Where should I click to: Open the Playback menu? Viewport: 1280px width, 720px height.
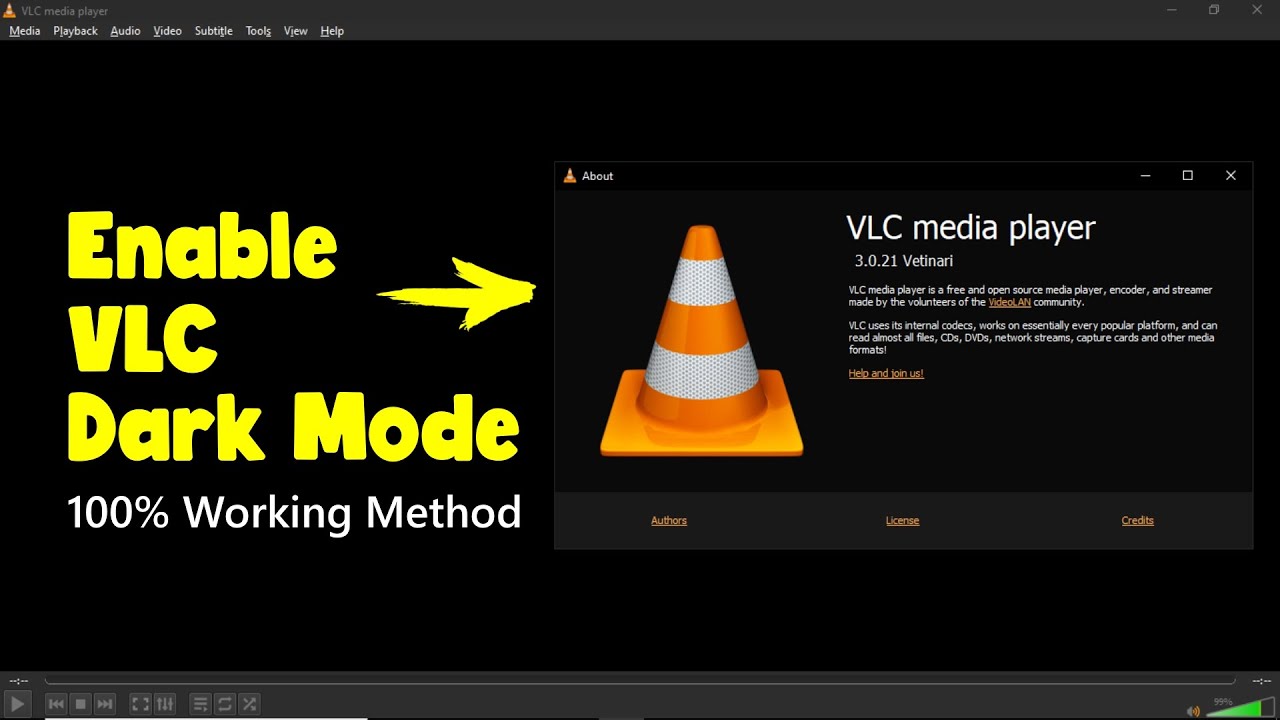[x=75, y=31]
